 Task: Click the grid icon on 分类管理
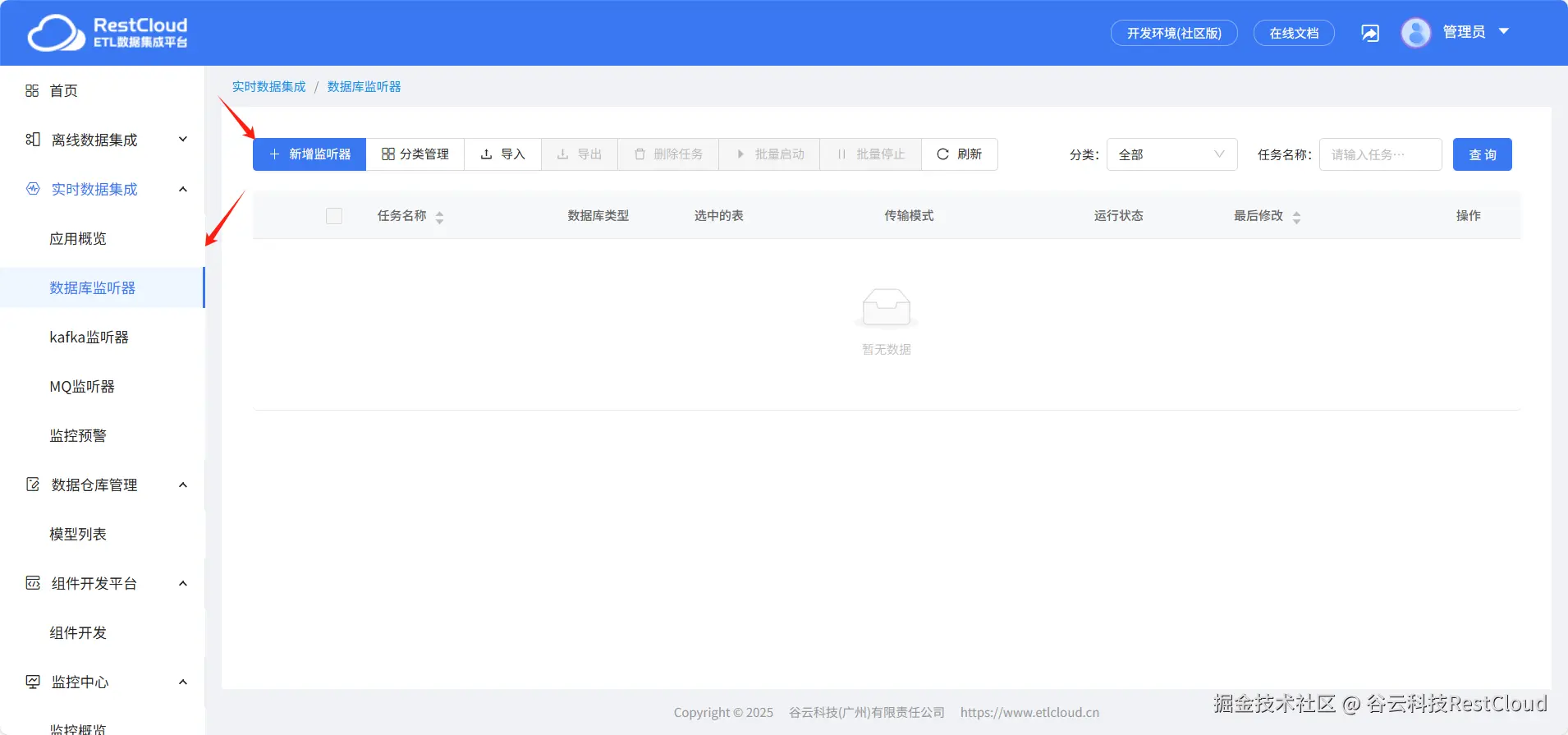coord(388,154)
